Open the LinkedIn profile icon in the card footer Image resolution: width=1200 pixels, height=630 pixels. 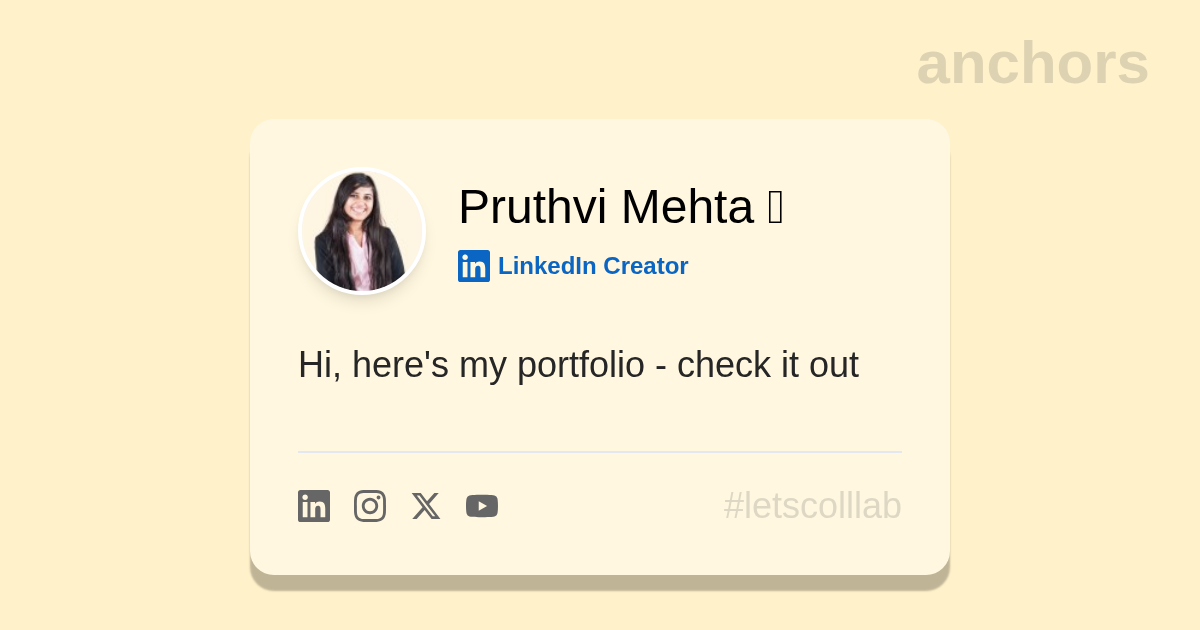point(314,506)
